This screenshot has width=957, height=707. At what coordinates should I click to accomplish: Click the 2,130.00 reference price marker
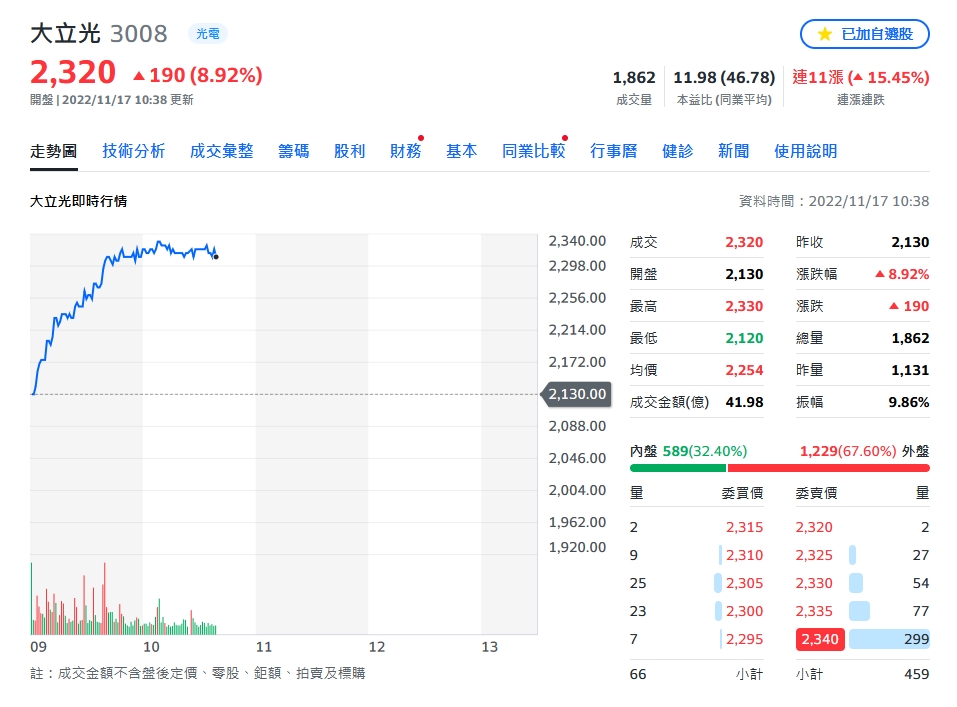[576, 394]
